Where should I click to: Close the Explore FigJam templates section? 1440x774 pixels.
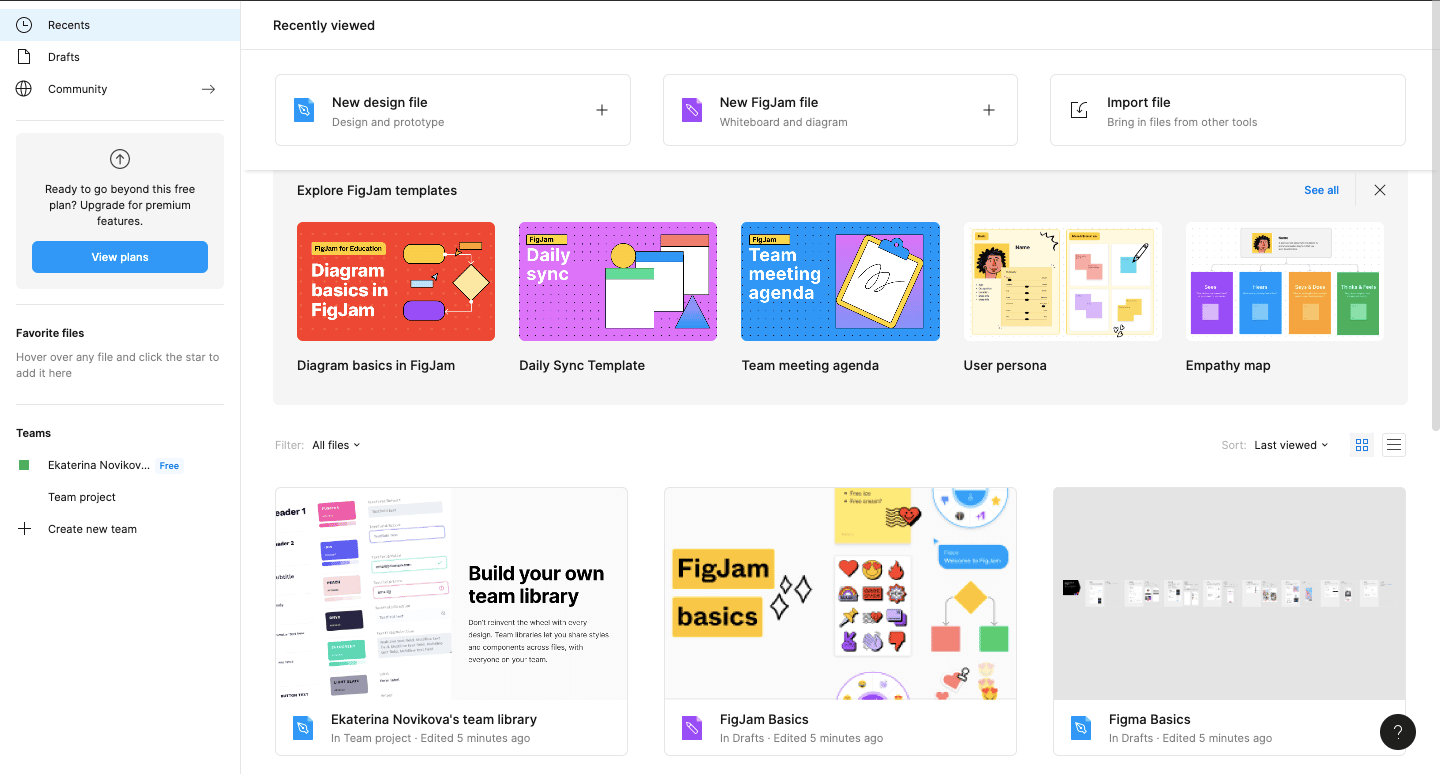click(x=1380, y=190)
